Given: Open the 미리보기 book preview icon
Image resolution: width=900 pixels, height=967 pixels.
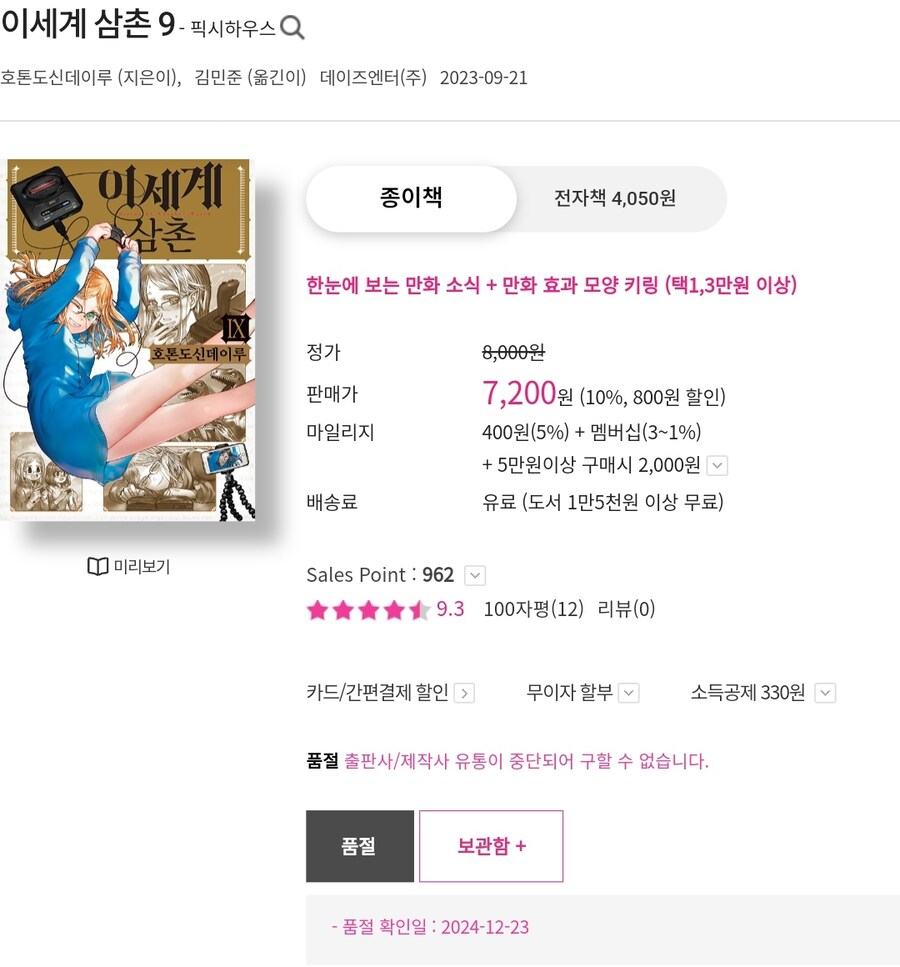Looking at the screenshot, I should (x=97, y=566).
